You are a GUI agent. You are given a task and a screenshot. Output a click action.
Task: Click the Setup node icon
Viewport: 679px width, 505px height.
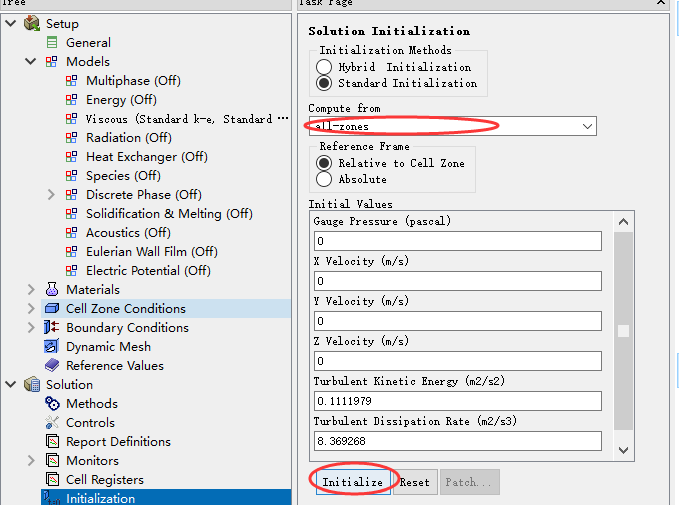32,23
